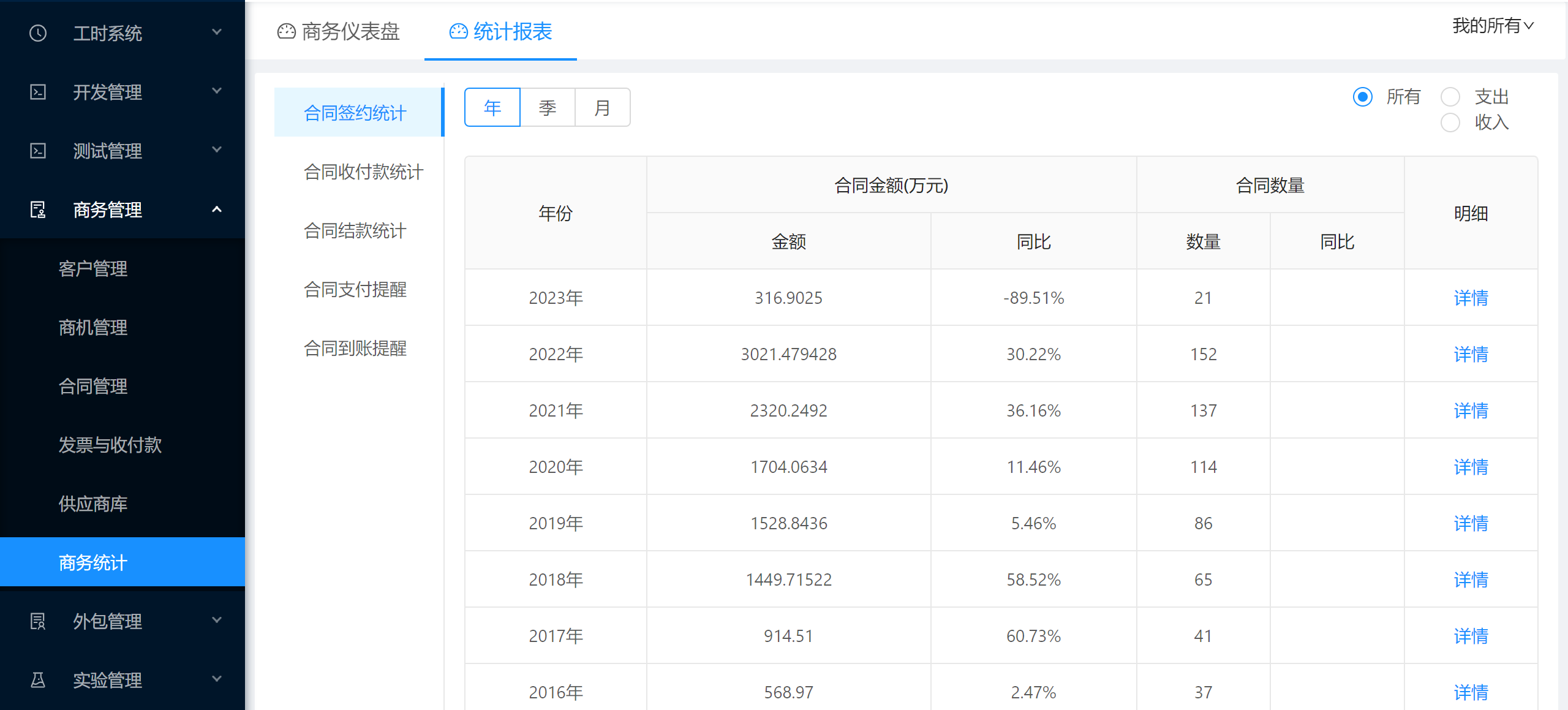Expand the 外包管理 menu chevron
Screen dimensions: 1568x710
pyautogui.click(x=216, y=620)
